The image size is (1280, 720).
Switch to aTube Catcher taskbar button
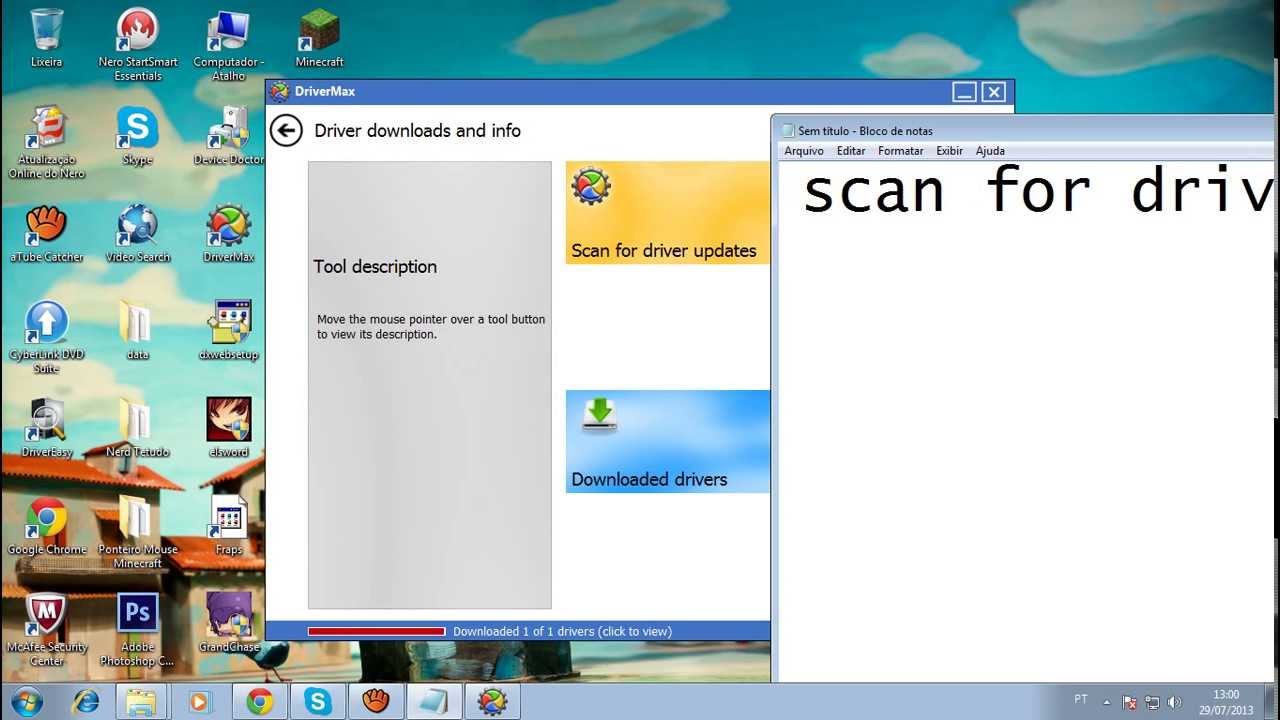tap(376, 702)
